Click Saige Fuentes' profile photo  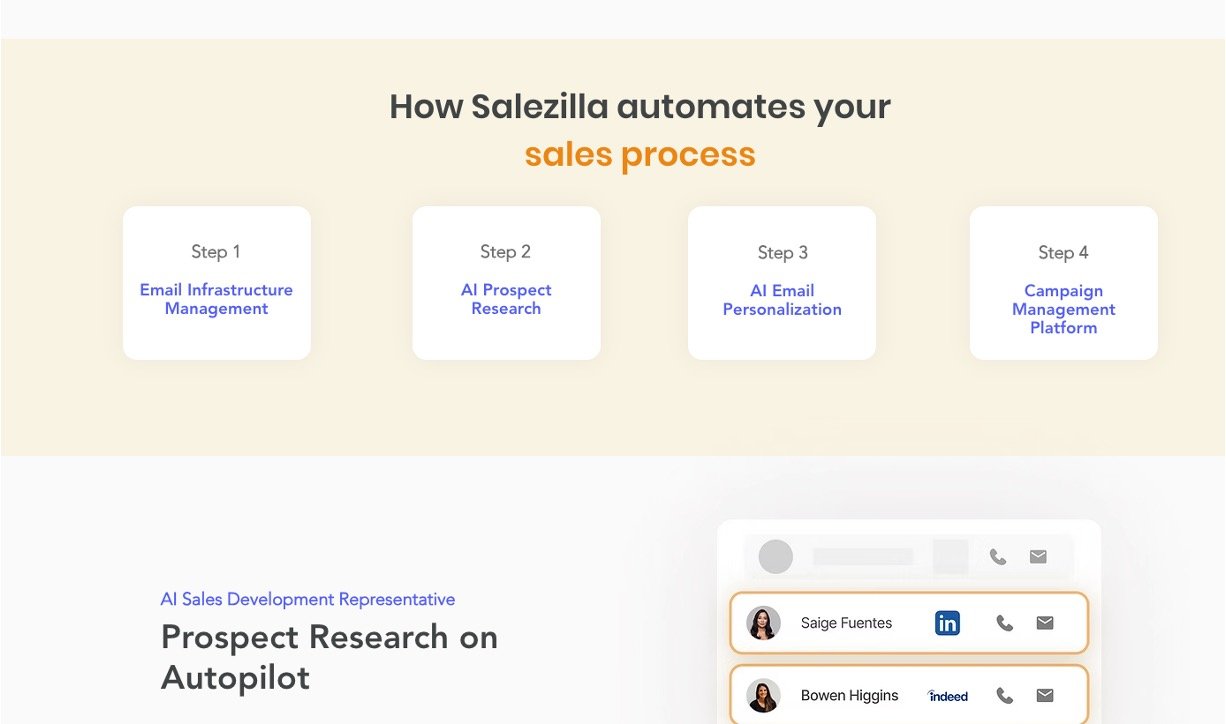[764, 623]
